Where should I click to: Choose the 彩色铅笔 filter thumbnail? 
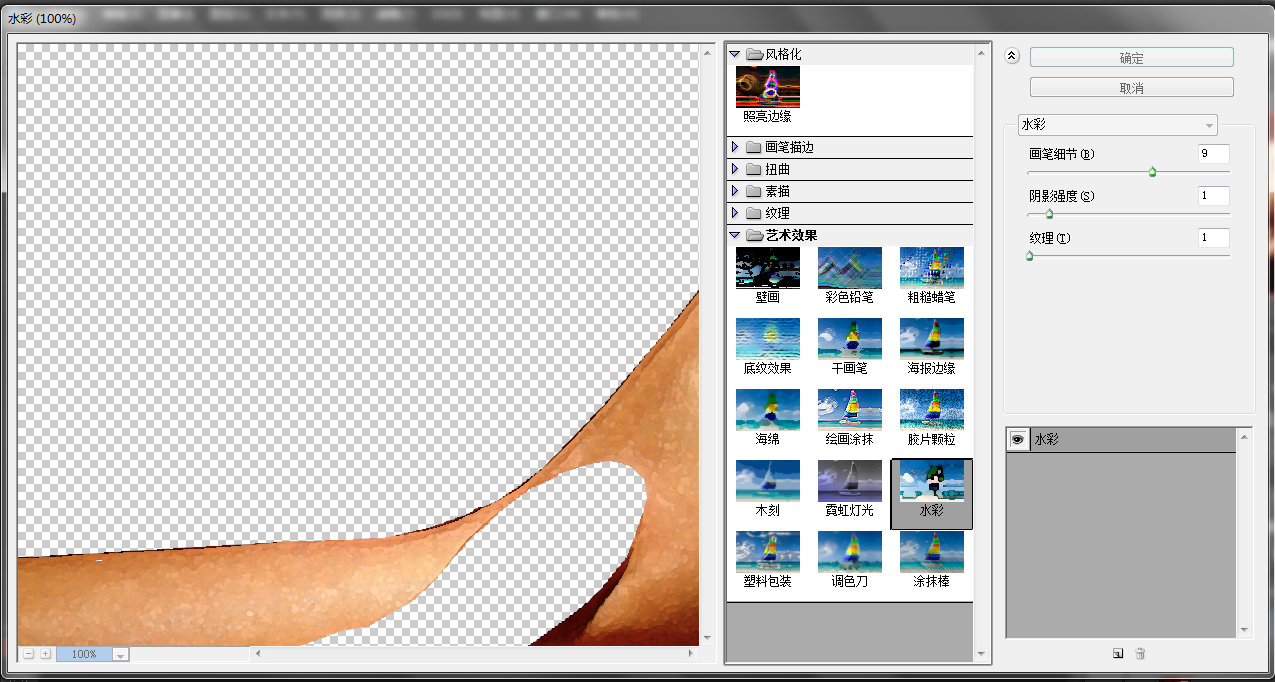pyautogui.click(x=849, y=268)
